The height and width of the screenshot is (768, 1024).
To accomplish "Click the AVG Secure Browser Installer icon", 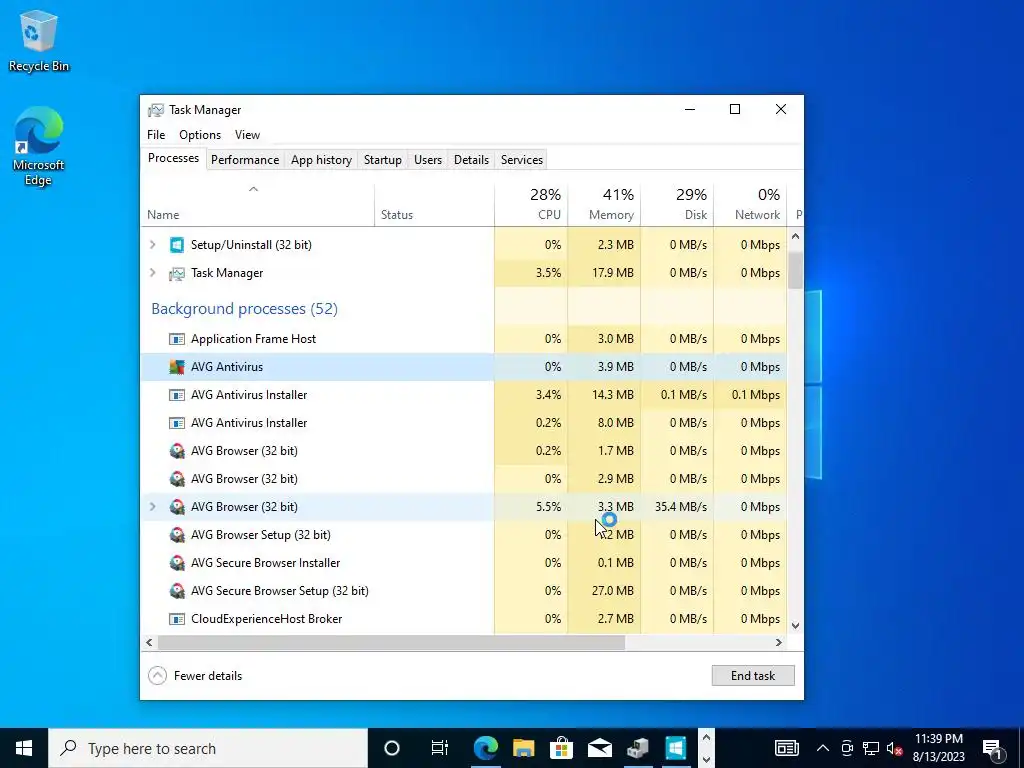I will 177,563.
